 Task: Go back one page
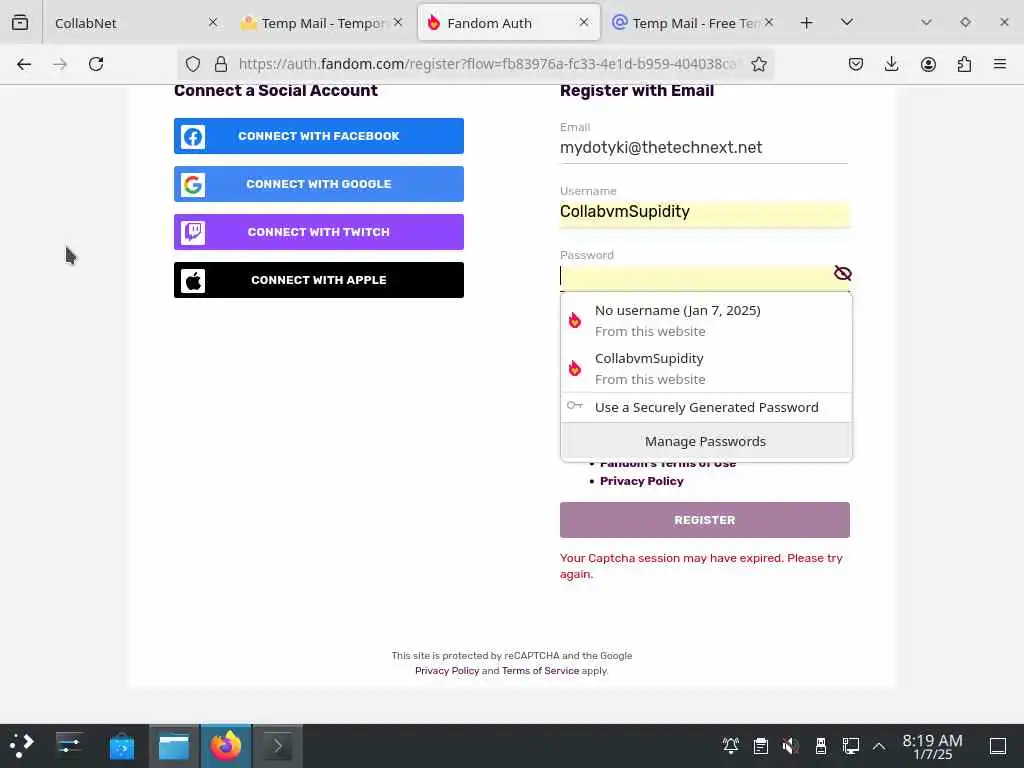point(24,64)
